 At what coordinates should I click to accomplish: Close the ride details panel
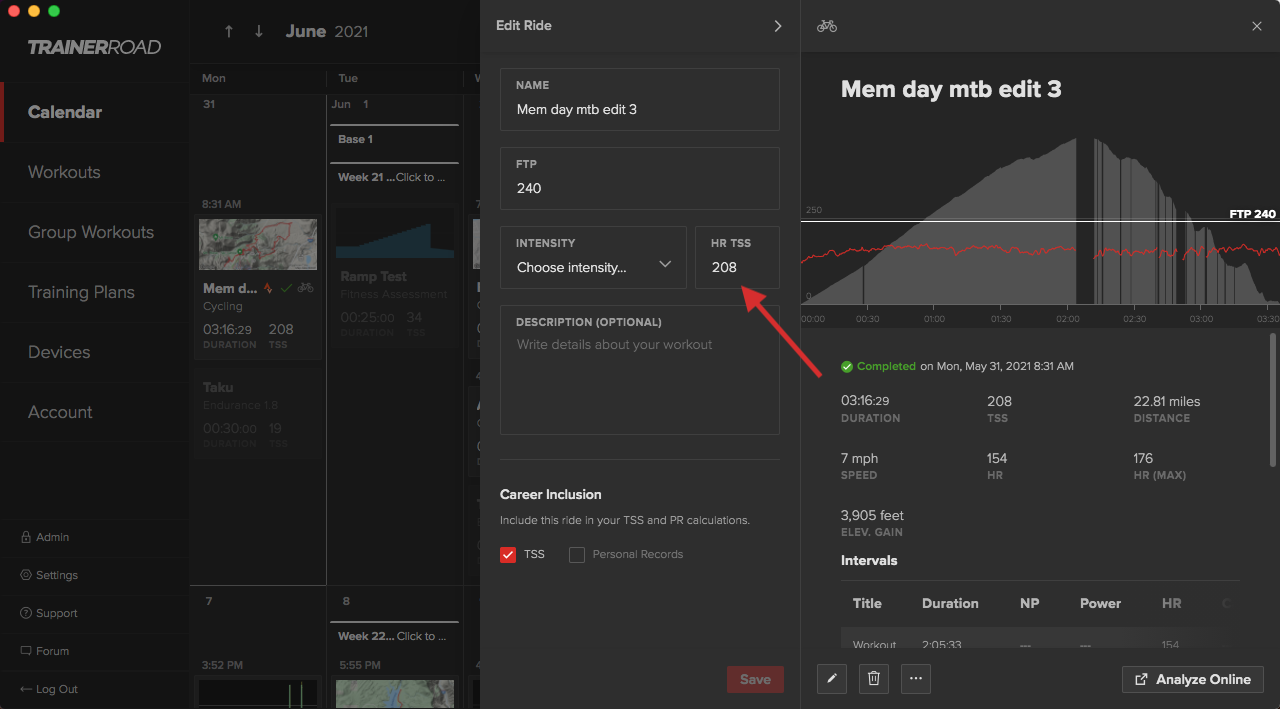click(x=1257, y=26)
